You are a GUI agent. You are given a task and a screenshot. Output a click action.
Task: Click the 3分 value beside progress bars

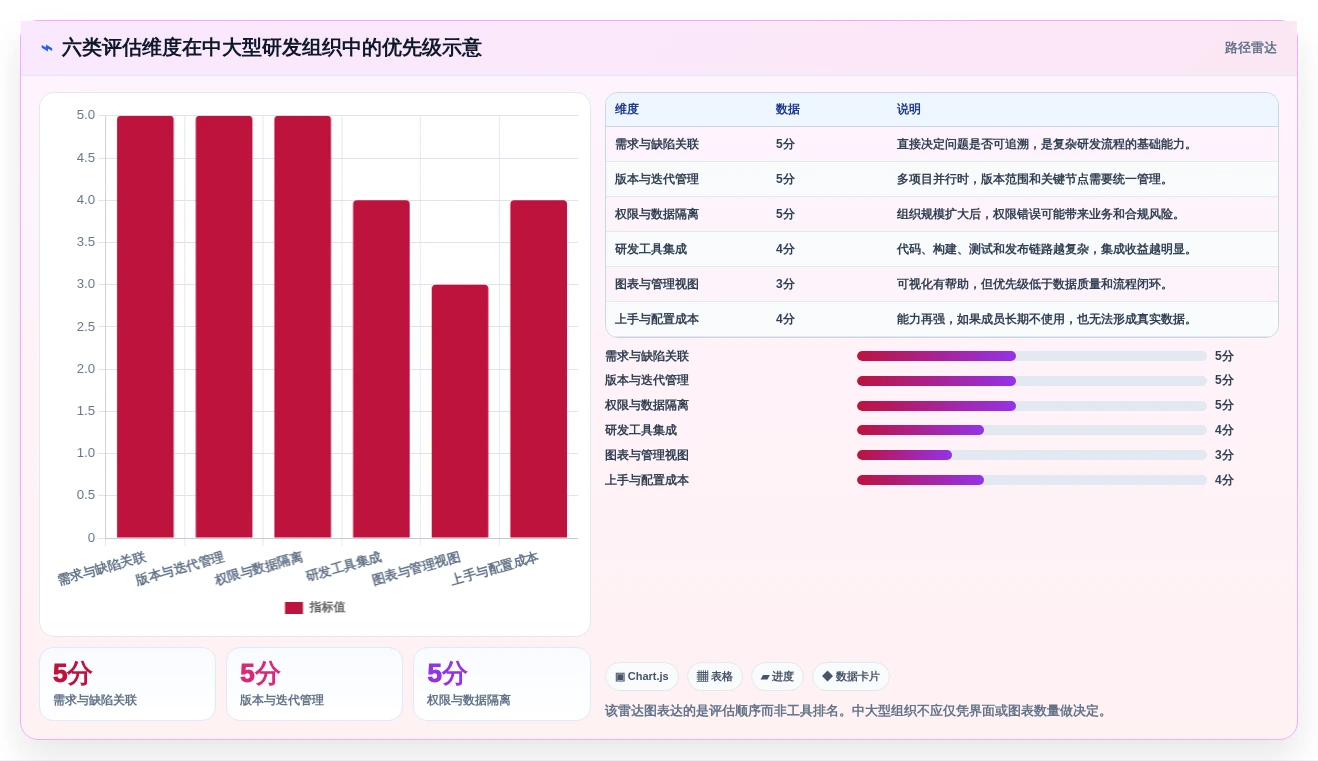1224,455
